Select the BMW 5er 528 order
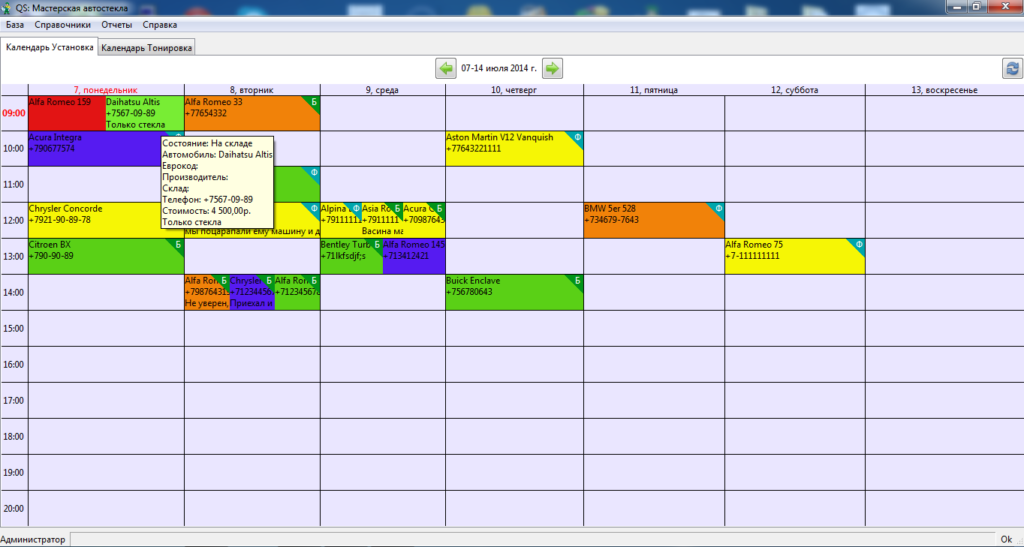 [654, 220]
